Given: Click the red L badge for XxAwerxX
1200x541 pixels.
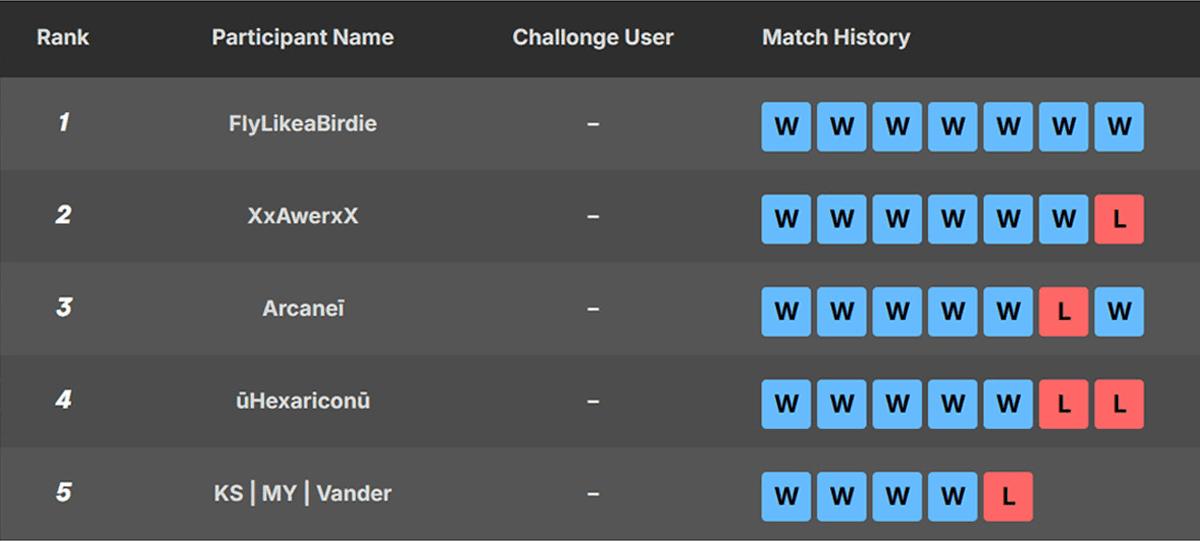Looking at the screenshot, I should [1119, 220].
